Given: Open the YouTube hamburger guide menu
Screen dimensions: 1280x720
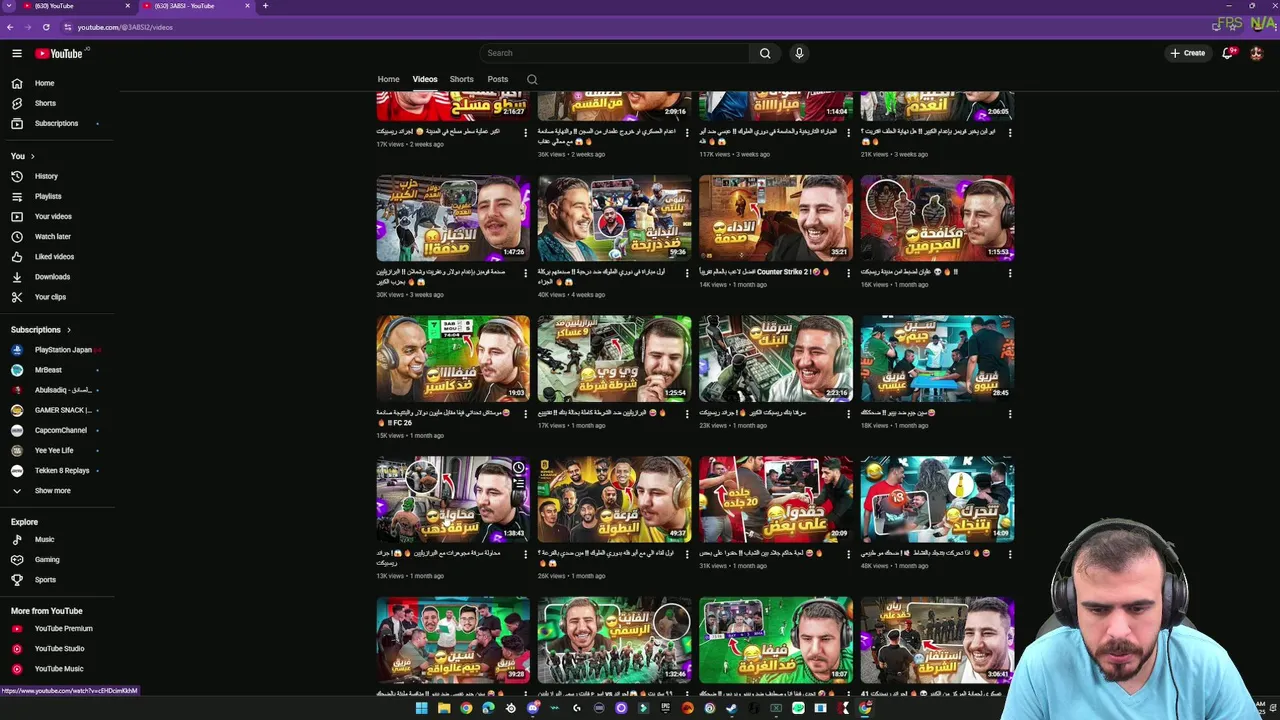Looking at the screenshot, I should tap(17, 53).
